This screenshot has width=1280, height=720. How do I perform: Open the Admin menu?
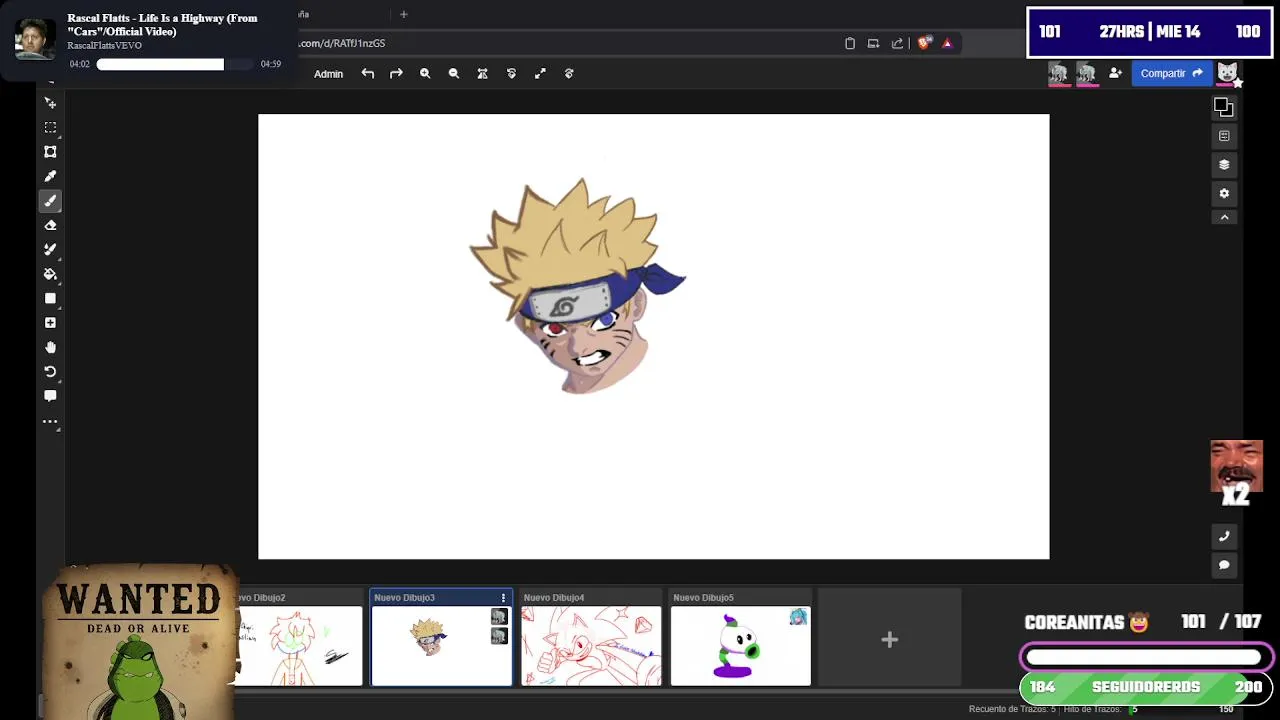pyautogui.click(x=328, y=74)
